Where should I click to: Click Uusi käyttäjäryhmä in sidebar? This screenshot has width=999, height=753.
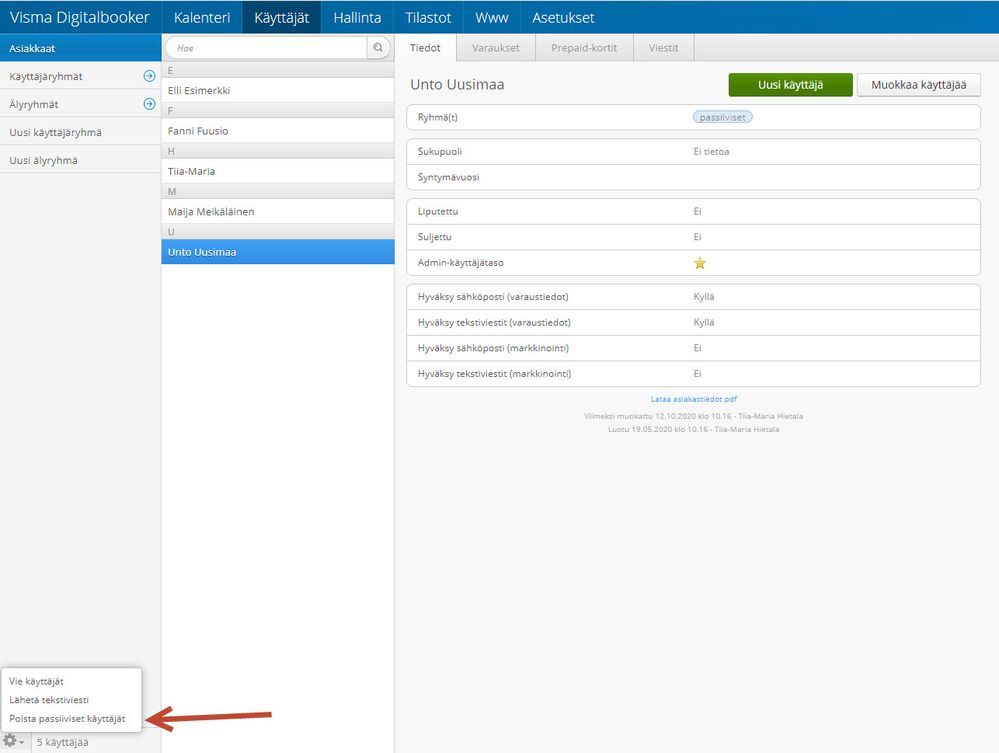click(x=80, y=132)
